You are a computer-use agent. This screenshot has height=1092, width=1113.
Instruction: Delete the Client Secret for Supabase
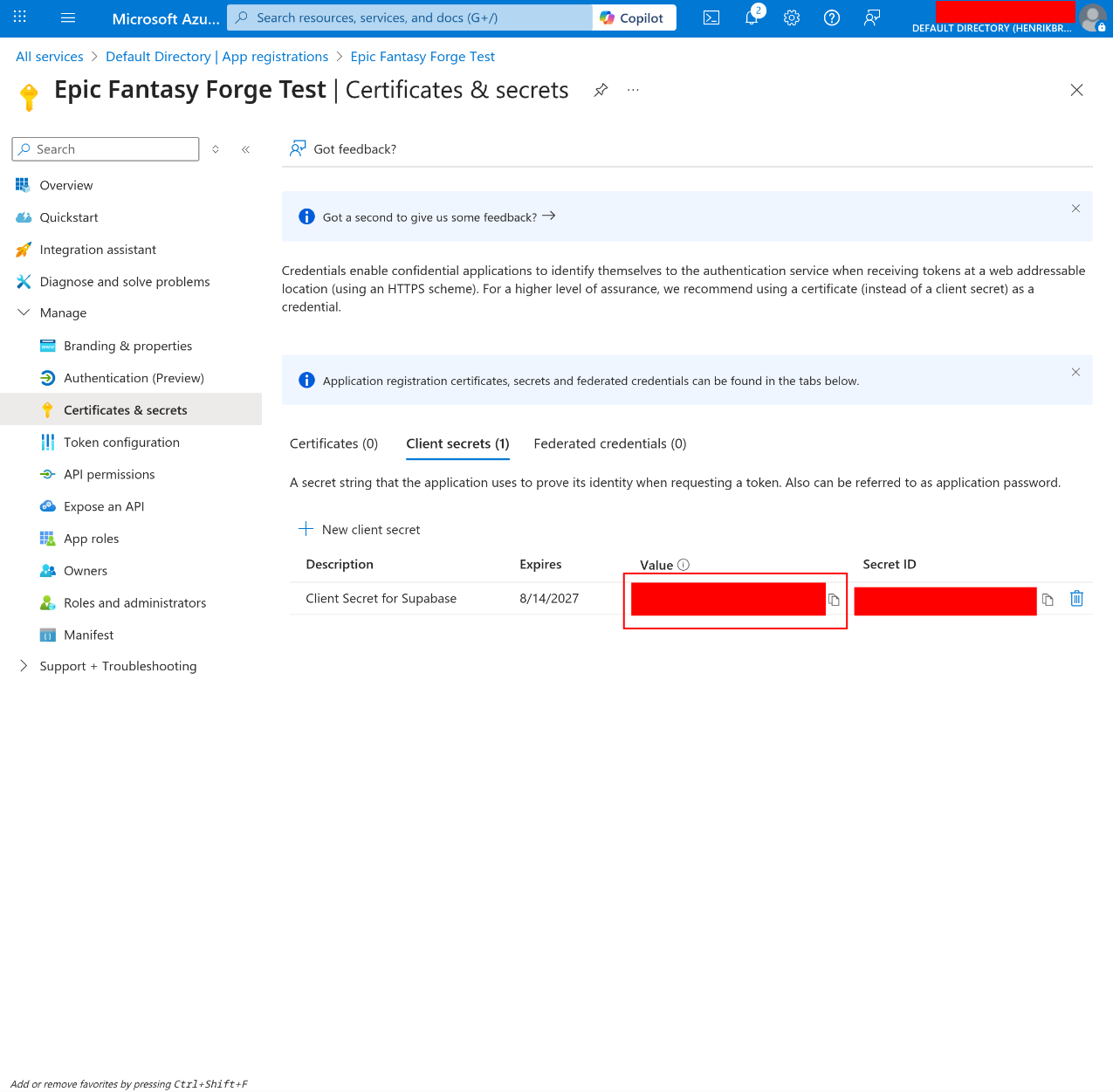pyautogui.click(x=1076, y=598)
